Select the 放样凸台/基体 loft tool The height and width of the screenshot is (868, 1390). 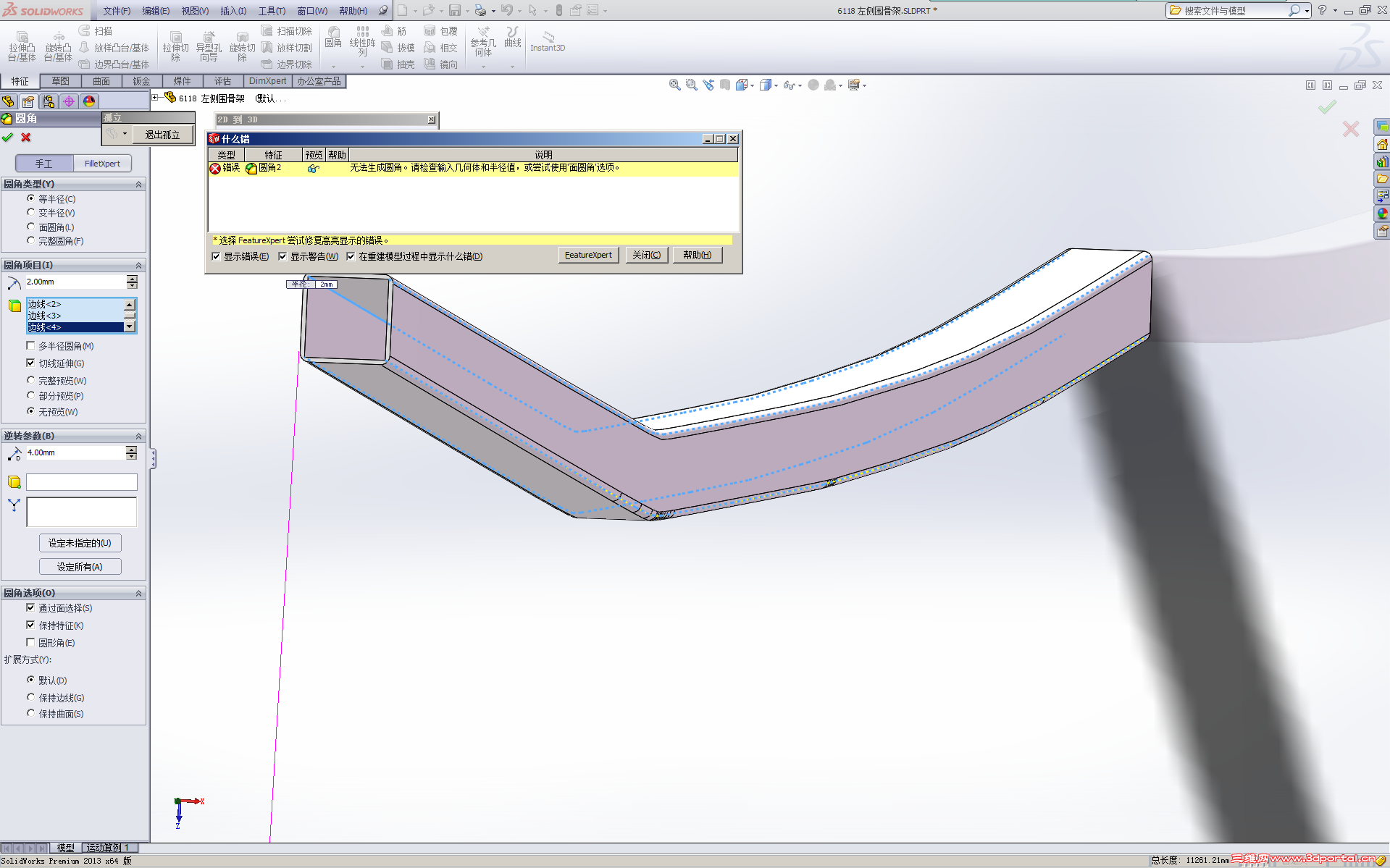point(114,48)
